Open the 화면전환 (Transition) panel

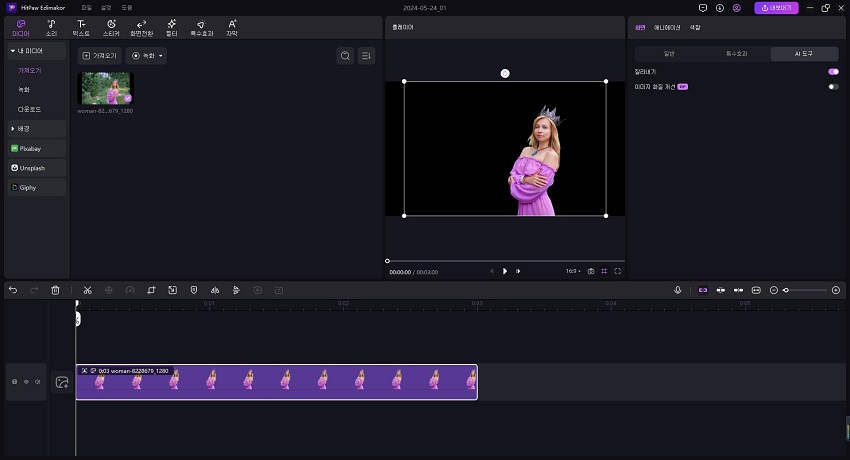coord(141,26)
